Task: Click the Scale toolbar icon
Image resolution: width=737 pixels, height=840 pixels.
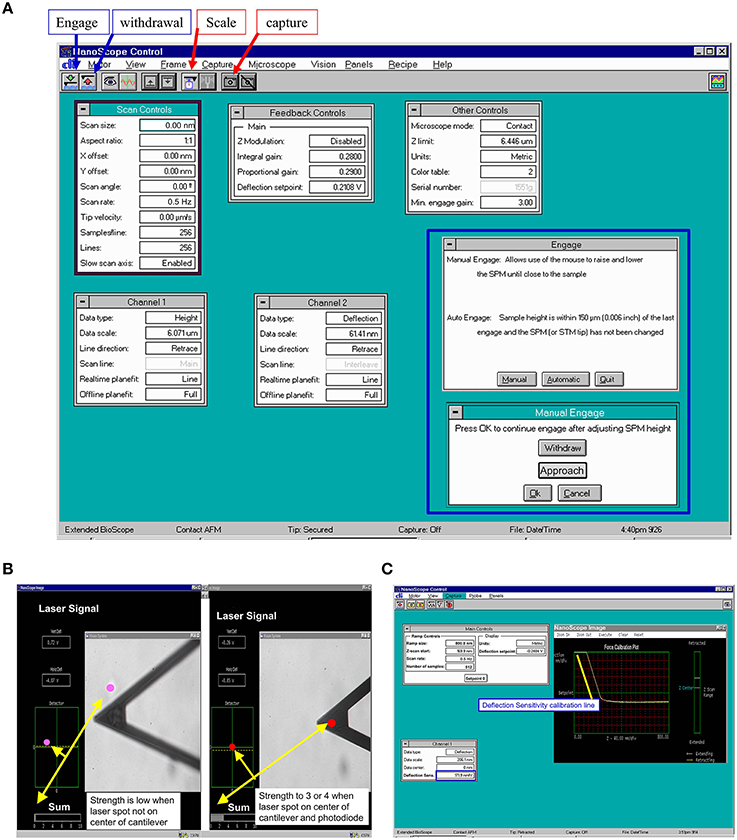Action: (190, 82)
